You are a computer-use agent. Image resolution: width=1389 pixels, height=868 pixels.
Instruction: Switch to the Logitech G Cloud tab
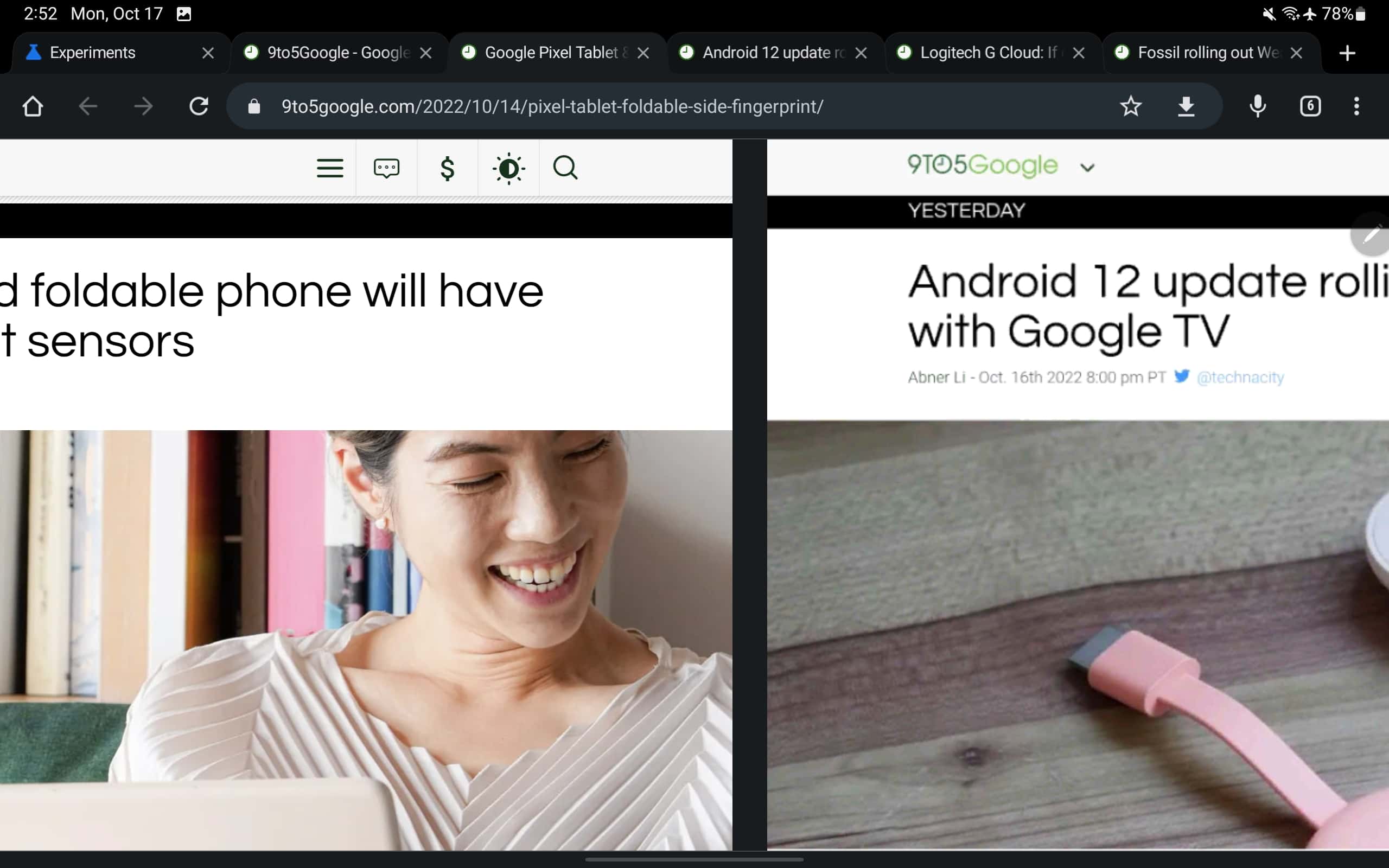[x=987, y=53]
